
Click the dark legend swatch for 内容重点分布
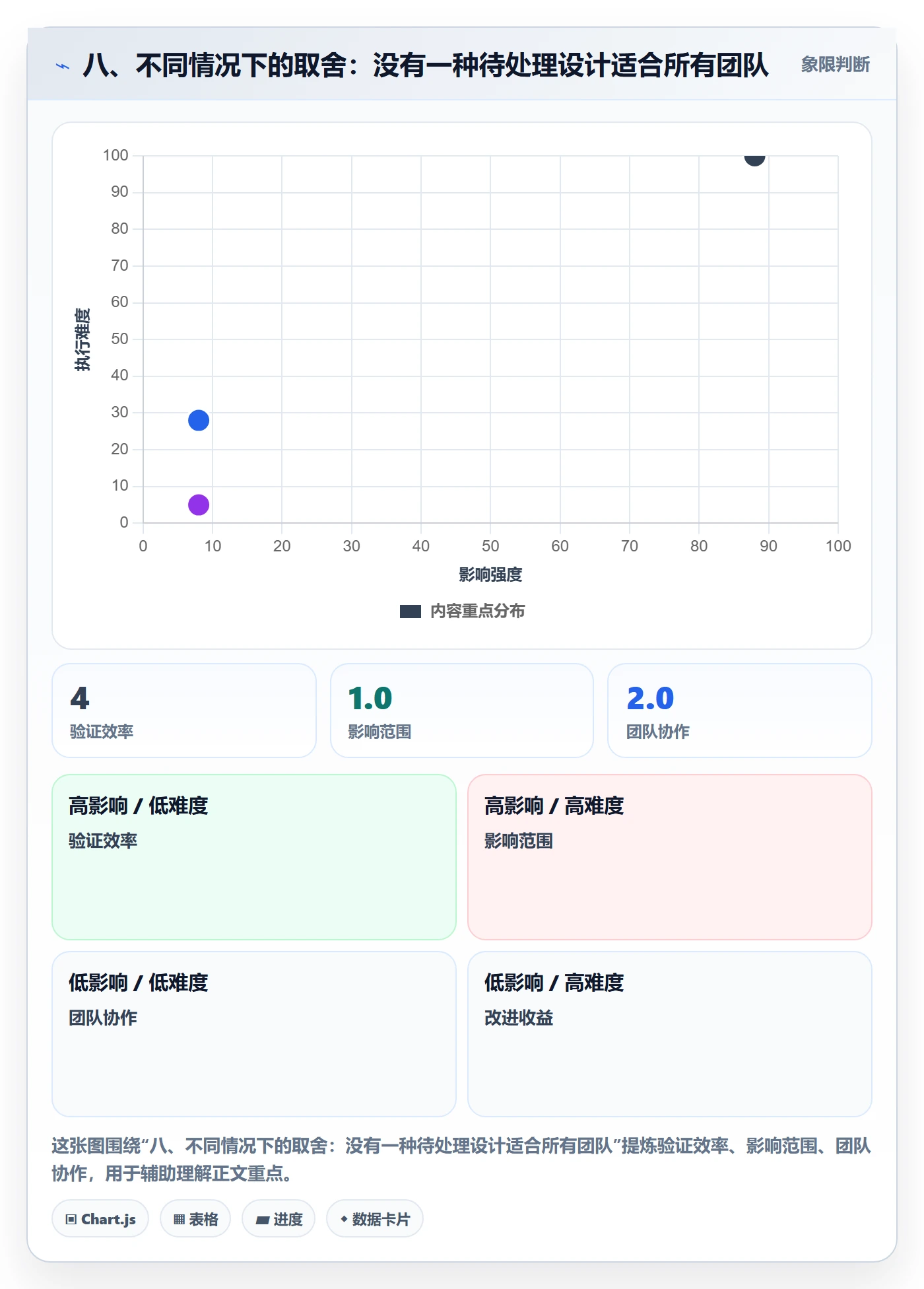click(x=411, y=611)
